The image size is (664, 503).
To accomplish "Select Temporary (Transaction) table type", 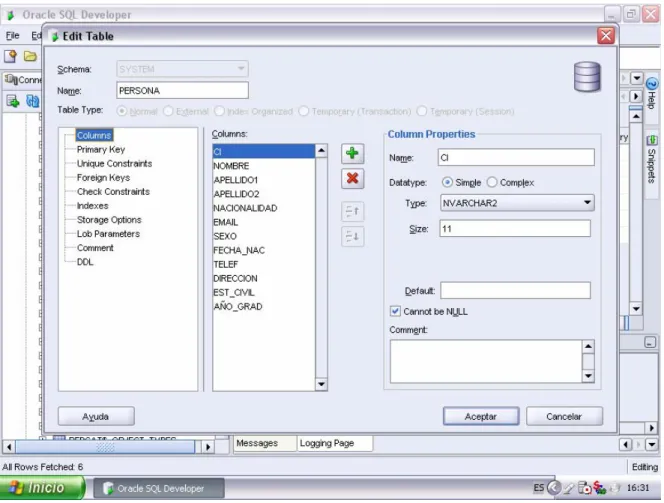I will (x=303, y=111).
